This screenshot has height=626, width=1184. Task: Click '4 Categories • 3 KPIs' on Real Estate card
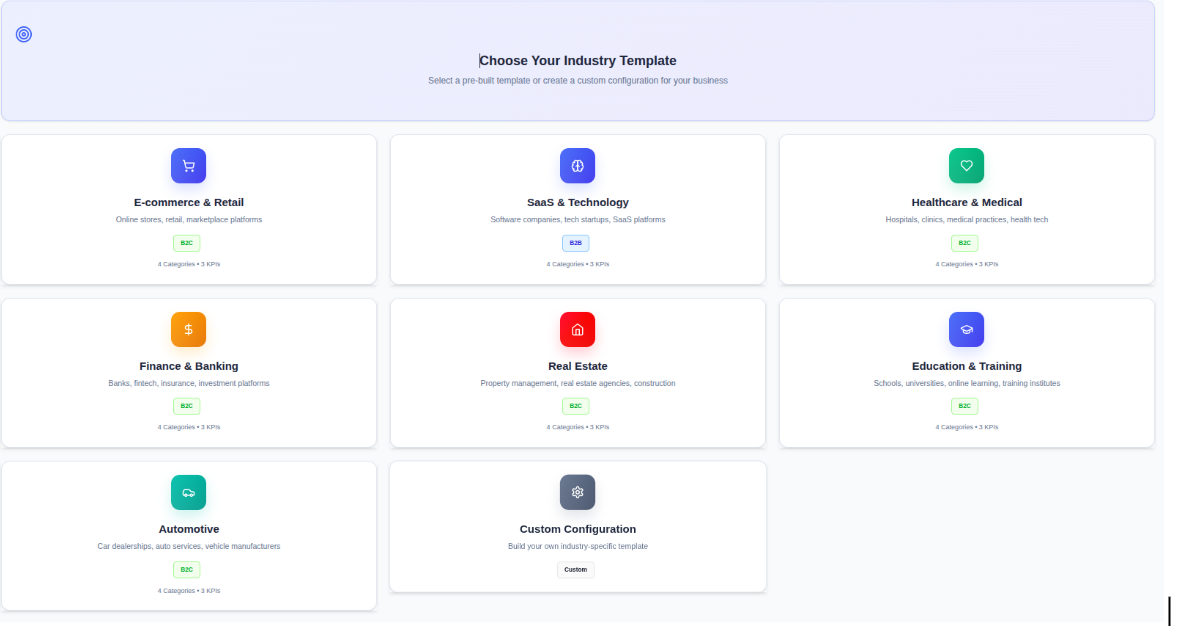578,427
